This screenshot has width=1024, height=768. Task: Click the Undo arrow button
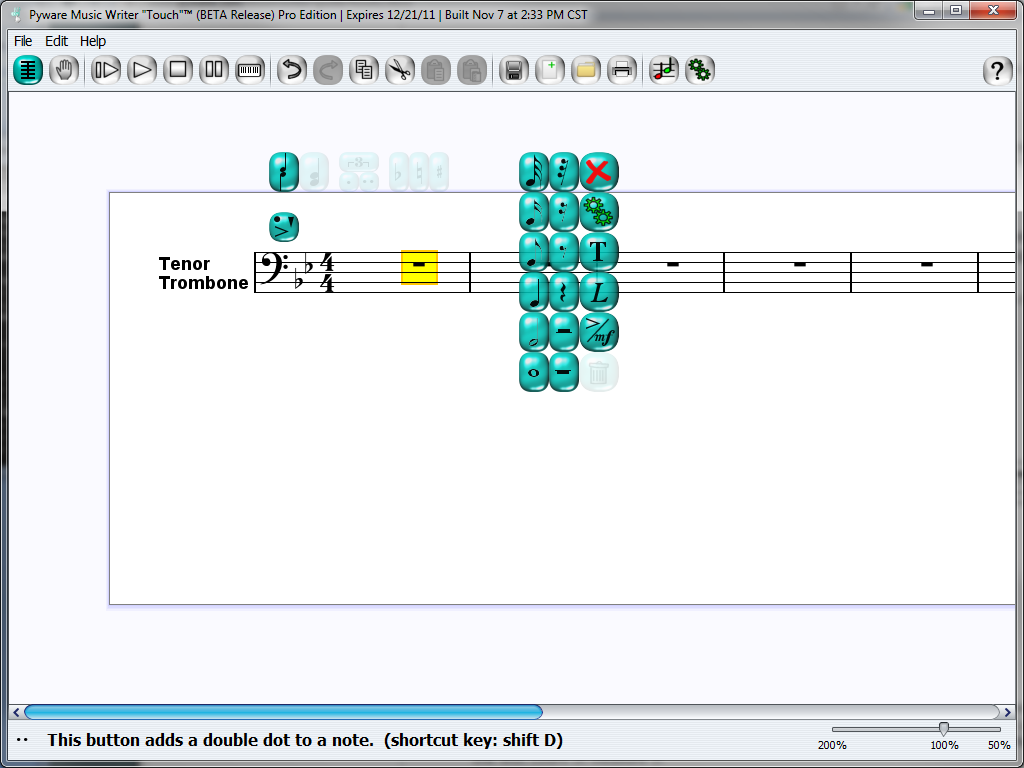click(291, 70)
